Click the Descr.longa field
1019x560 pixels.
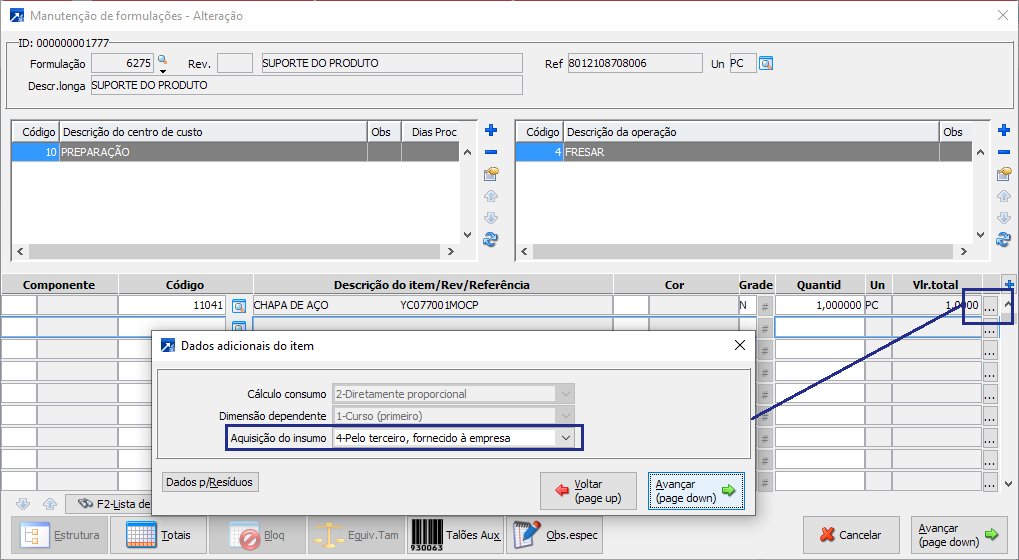click(307, 85)
